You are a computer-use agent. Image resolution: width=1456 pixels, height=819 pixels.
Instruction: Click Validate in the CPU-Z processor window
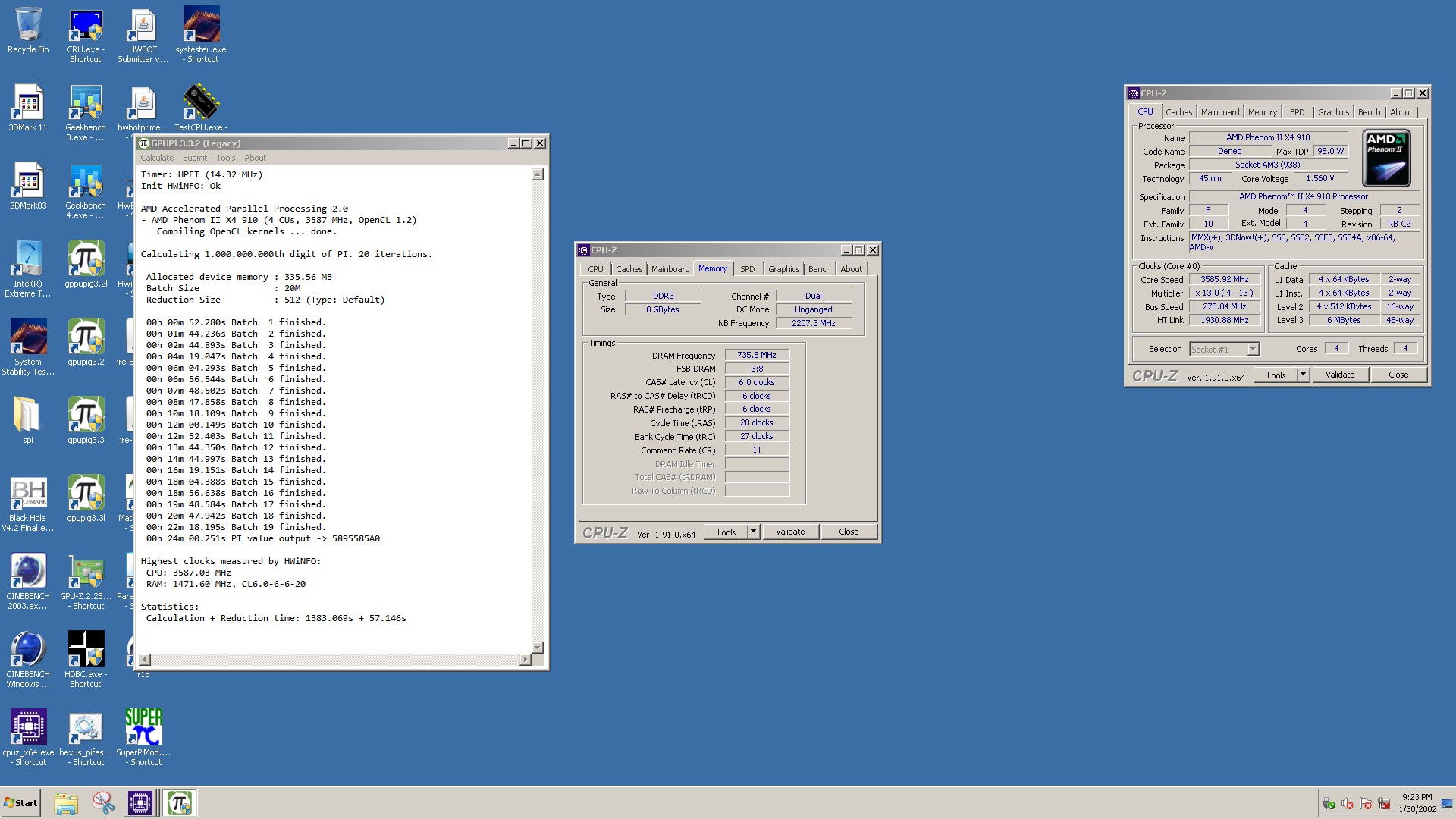point(1340,375)
